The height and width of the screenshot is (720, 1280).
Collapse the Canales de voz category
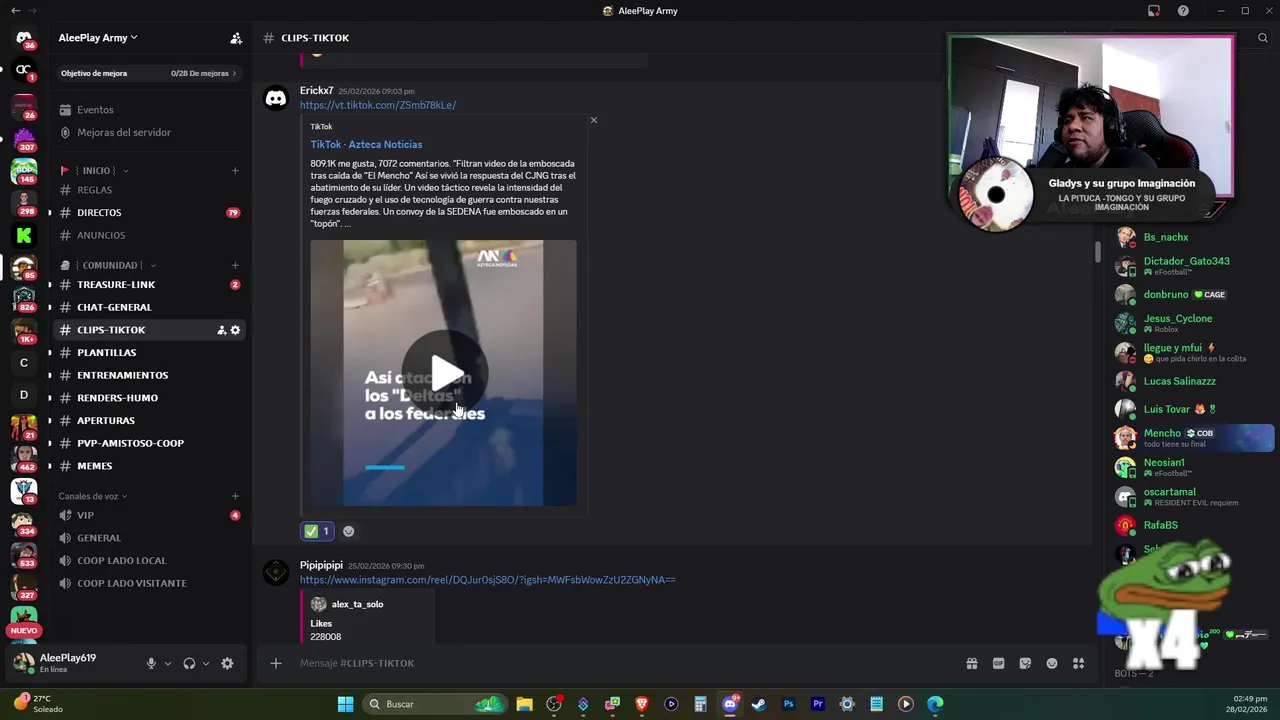(93, 496)
